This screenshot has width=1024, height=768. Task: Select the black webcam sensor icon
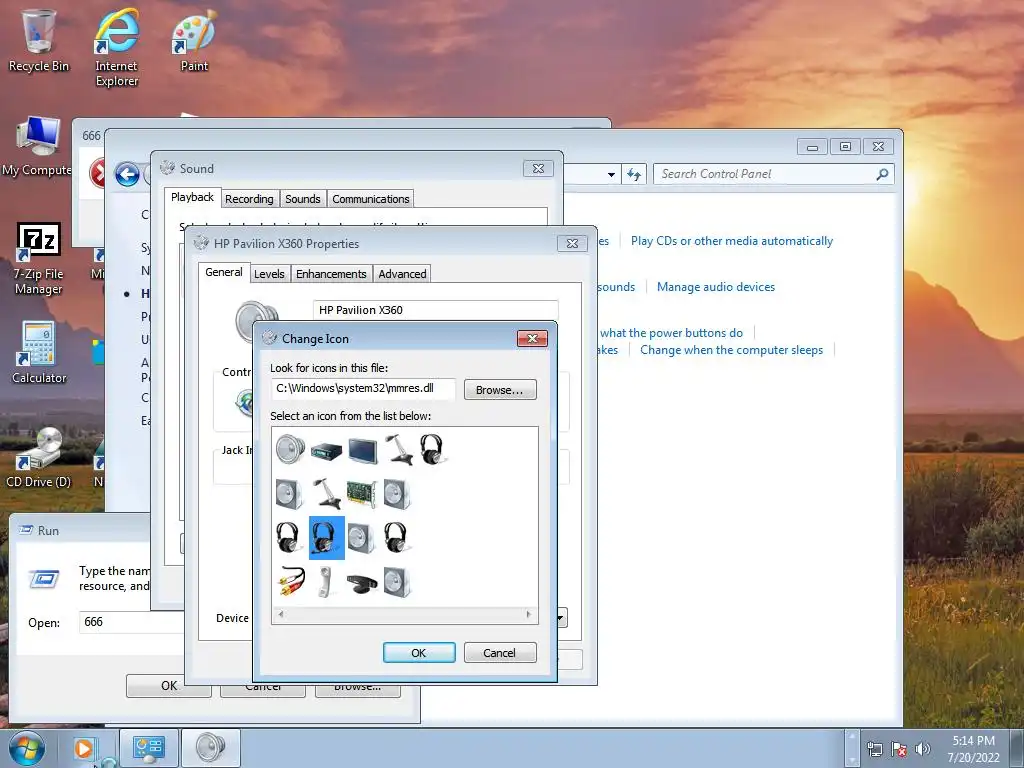(x=362, y=583)
